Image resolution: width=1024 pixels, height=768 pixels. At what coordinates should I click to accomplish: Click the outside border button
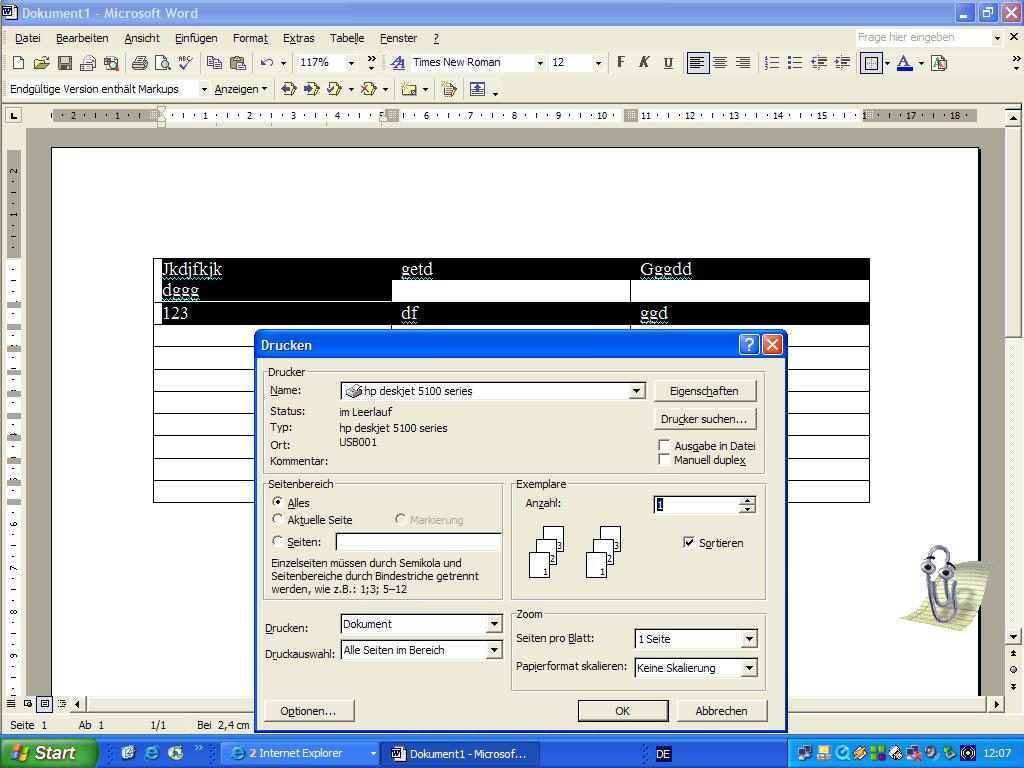click(x=871, y=63)
